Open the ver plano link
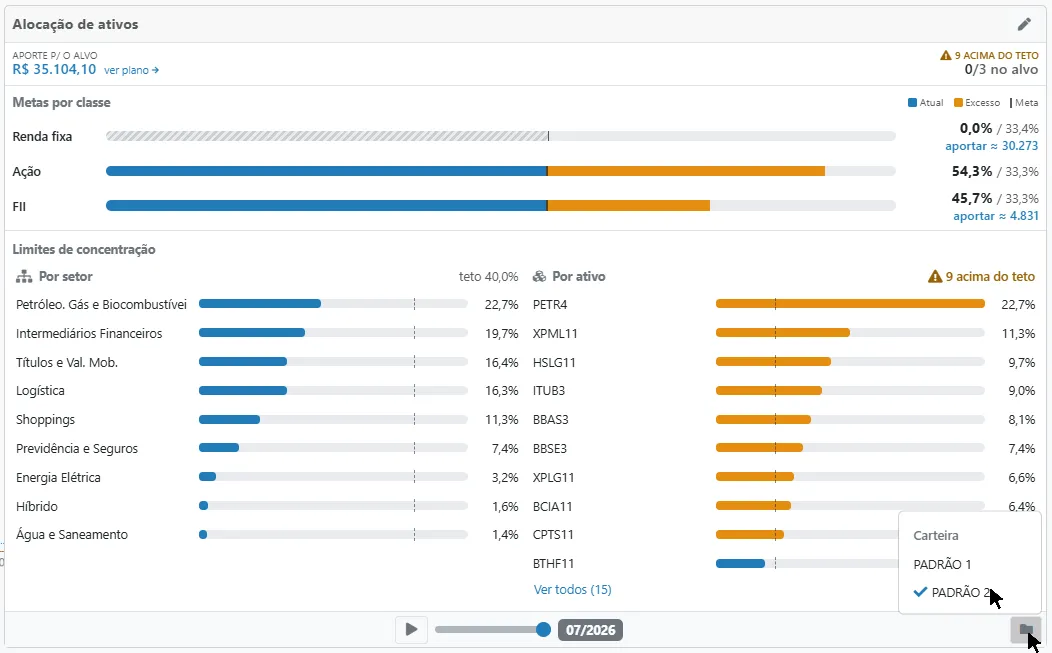This screenshot has height=653, width=1052. (x=132, y=70)
